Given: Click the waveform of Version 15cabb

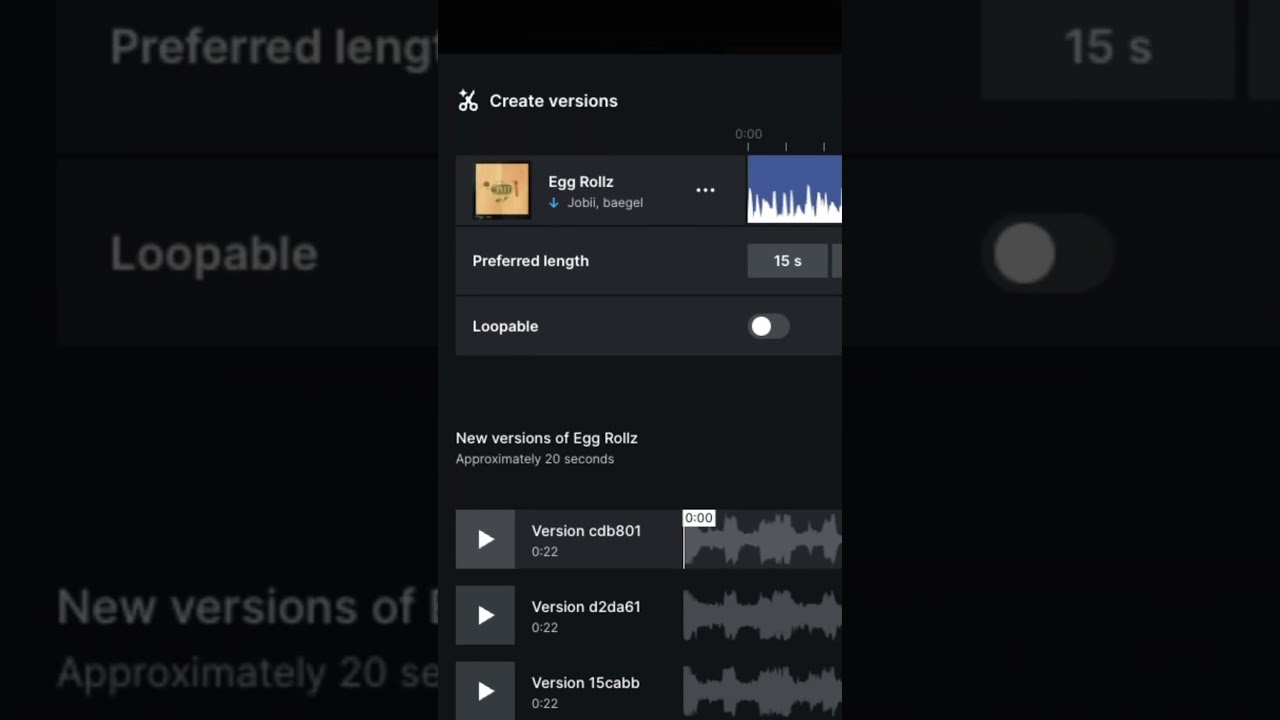Looking at the screenshot, I should tap(763, 691).
